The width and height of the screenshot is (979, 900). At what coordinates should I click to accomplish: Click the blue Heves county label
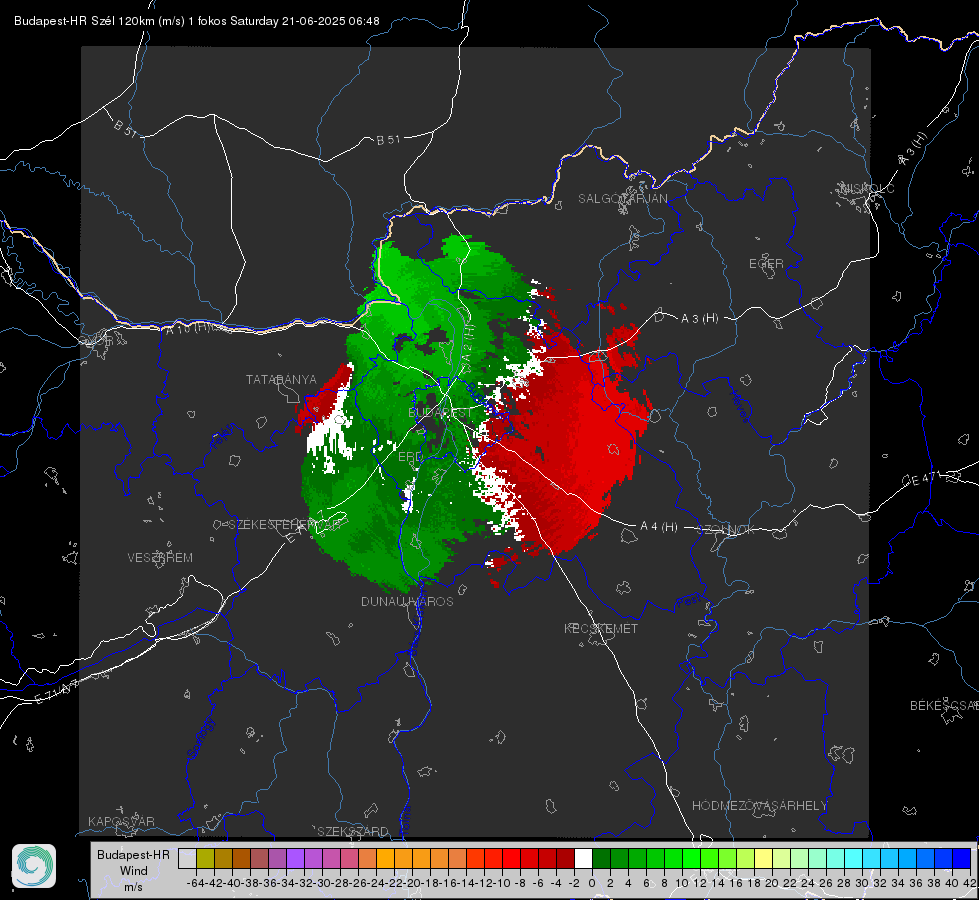pyautogui.click(x=739, y=406)
